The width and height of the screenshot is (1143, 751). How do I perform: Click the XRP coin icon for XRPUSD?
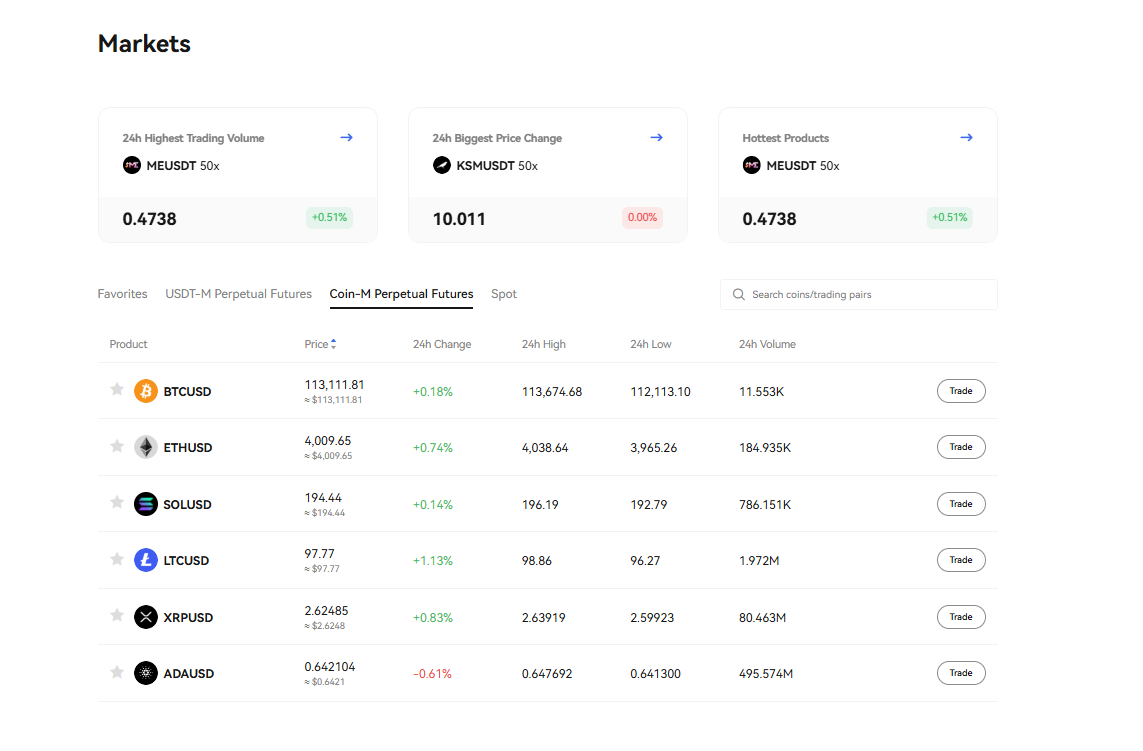(145, 617)
